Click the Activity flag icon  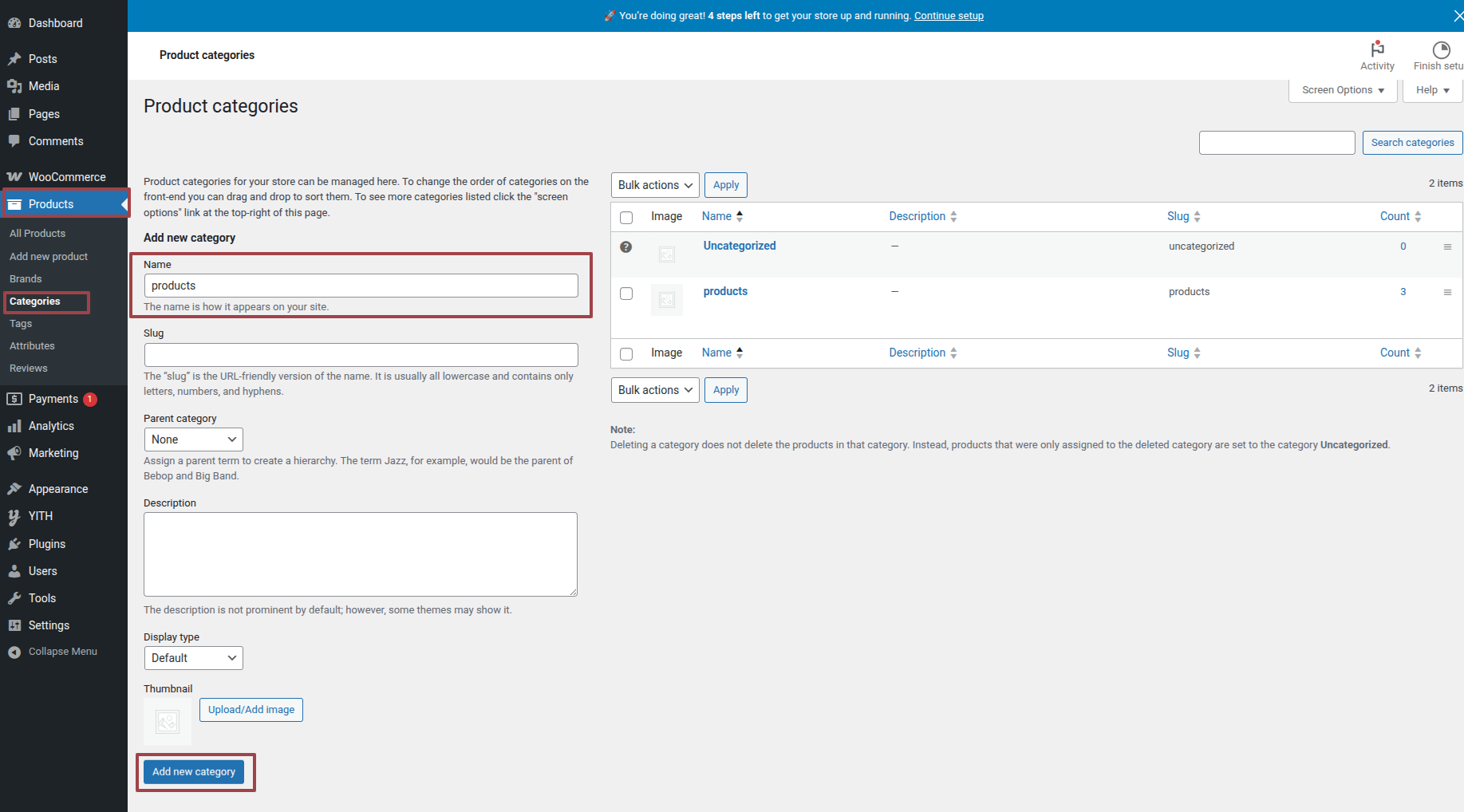1377,49
